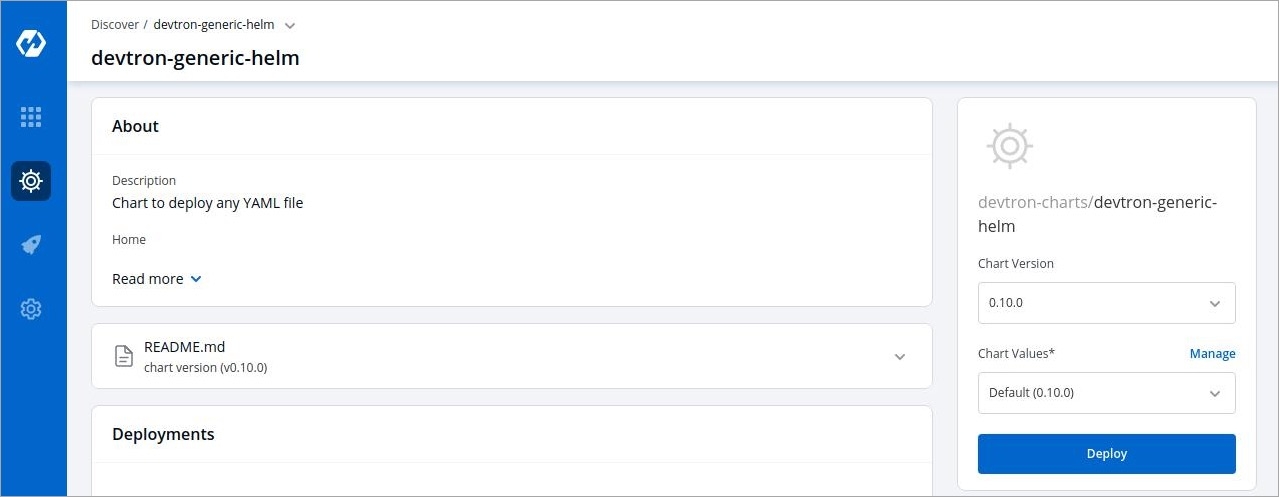Expand the README.md section chevron

point(899,356)
